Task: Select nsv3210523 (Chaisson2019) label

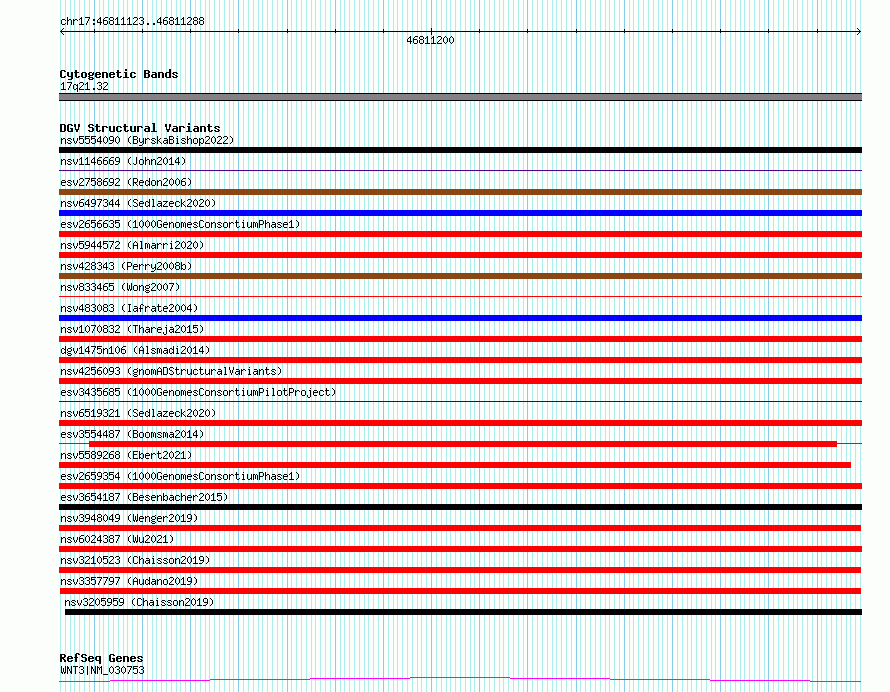Action: [x=135, y=560]
